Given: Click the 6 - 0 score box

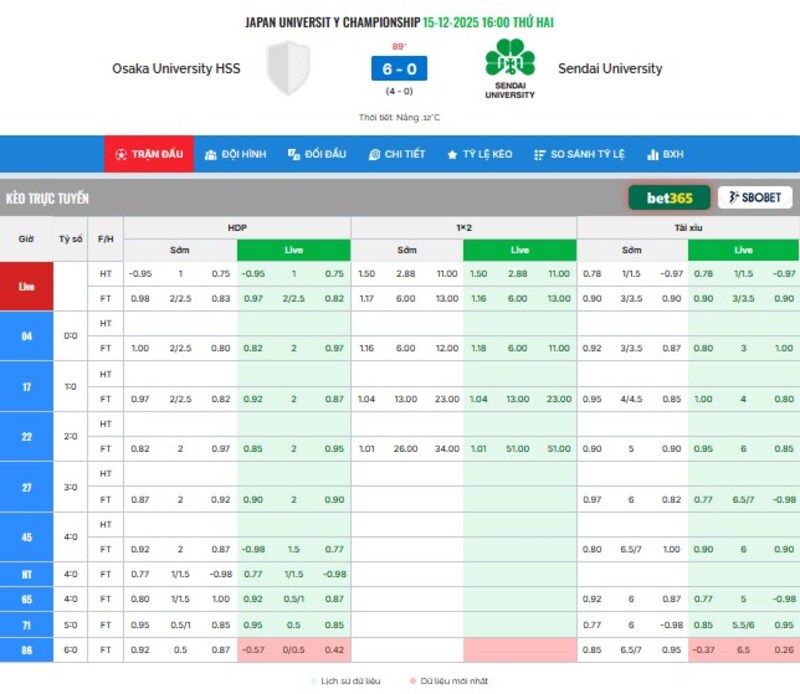Looking at the screenshot, I should coord(398,70).
